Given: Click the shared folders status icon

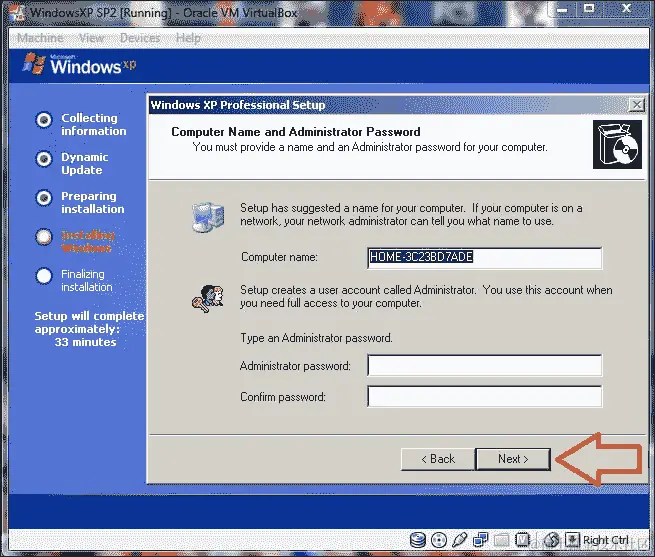Looking at the screenshot, I should pyautogui.click(x=502, y=540).
